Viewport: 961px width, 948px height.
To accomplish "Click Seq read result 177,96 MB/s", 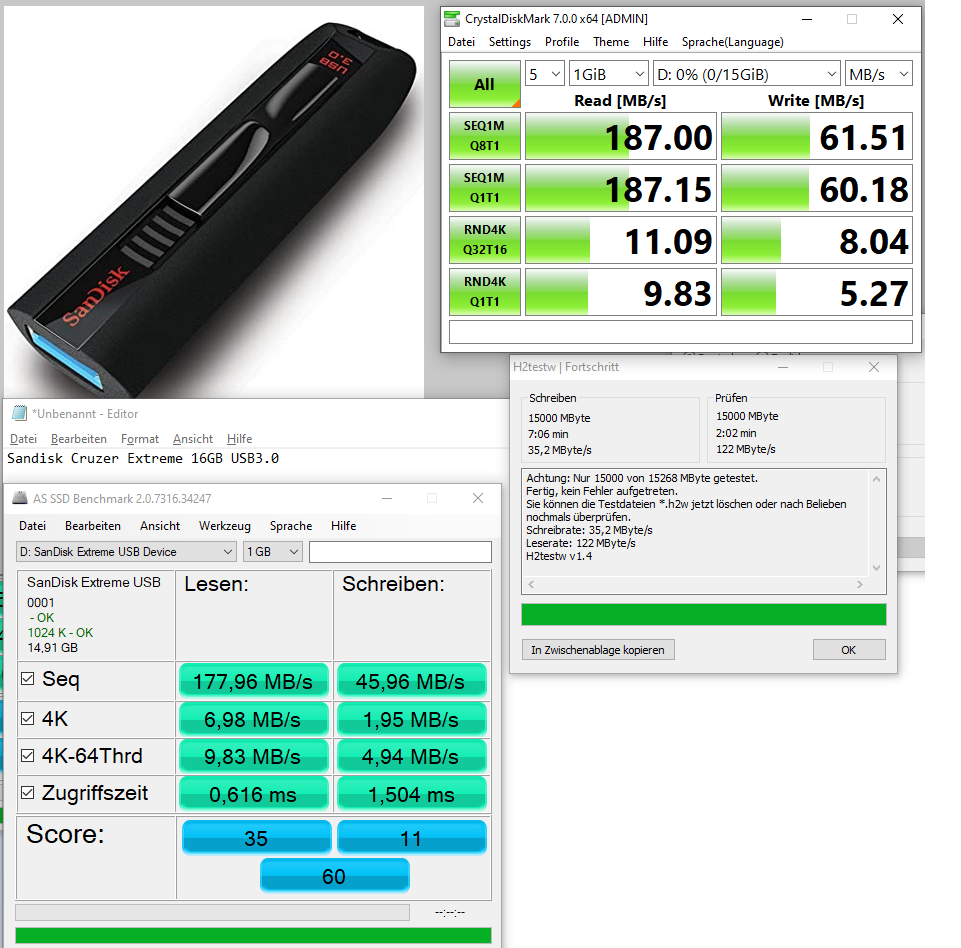I will (x=253, y=681).
